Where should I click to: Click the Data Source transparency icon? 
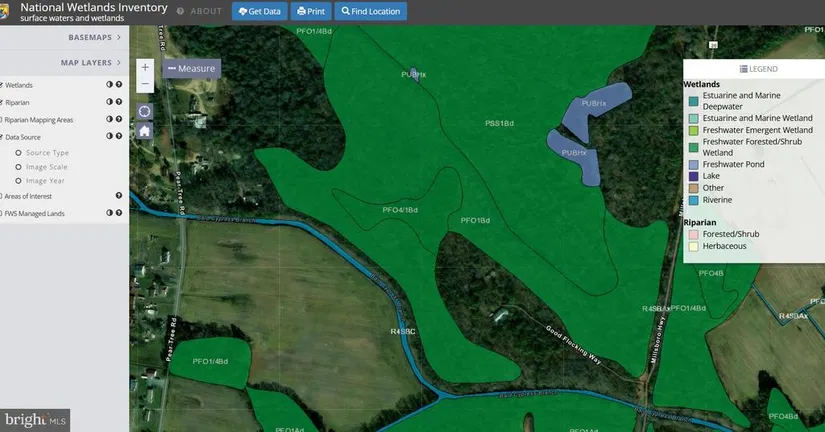[109, 136]
